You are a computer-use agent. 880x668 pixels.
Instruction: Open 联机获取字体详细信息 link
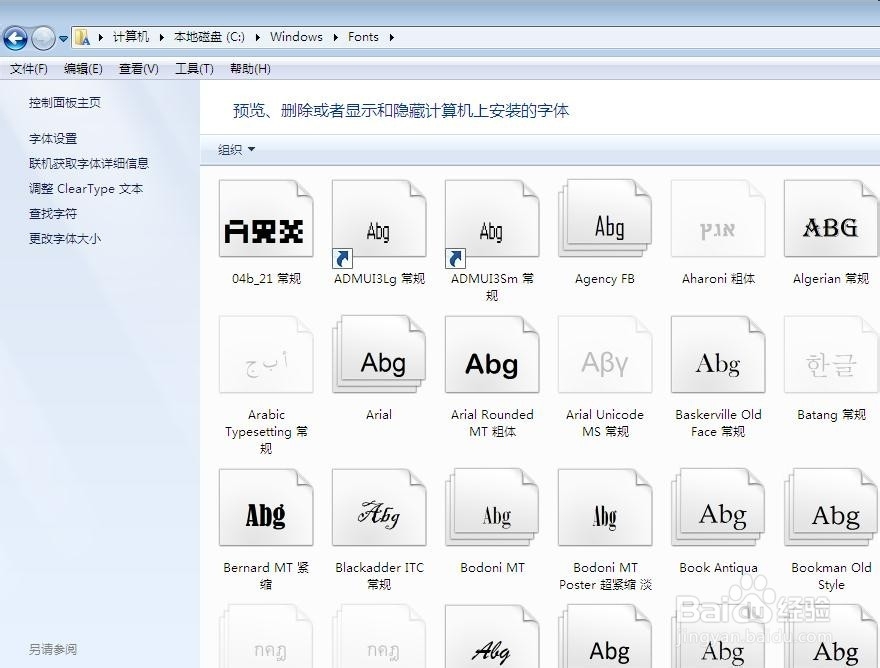coord(89,163)
